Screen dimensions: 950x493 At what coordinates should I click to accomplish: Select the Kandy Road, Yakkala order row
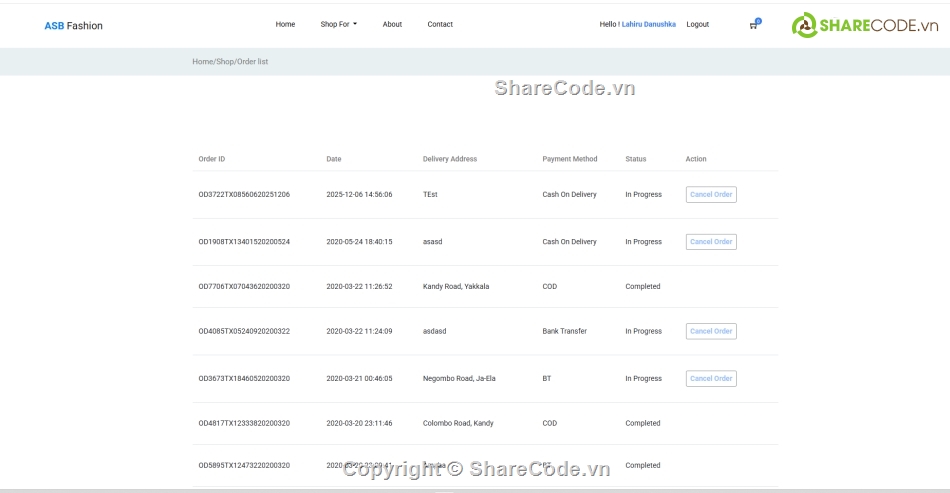click(455, 286)
